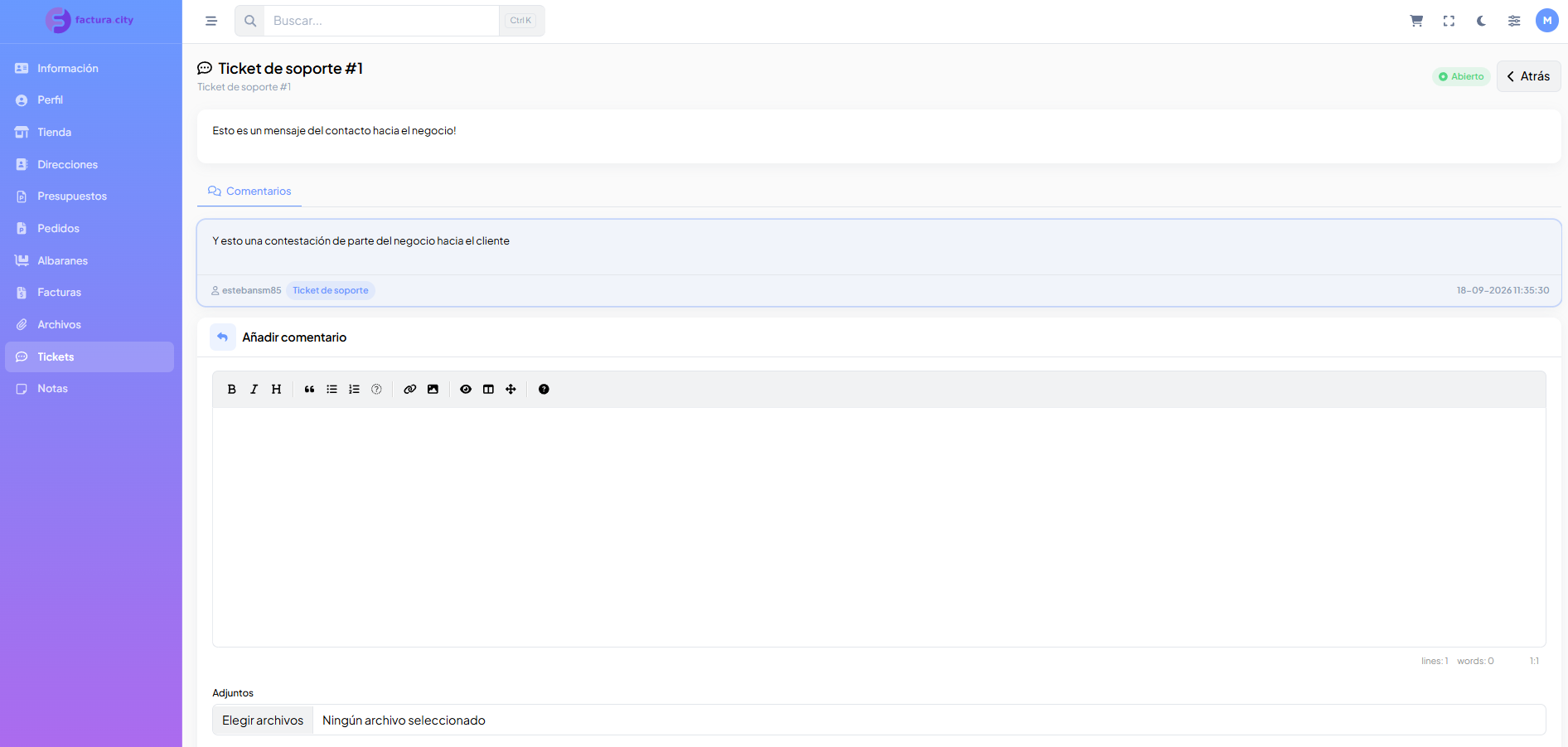Viewport: 1568px width, 747px height.
Task: Toggle side-by-side view in the editor
Action: click(x=488, y=389)
